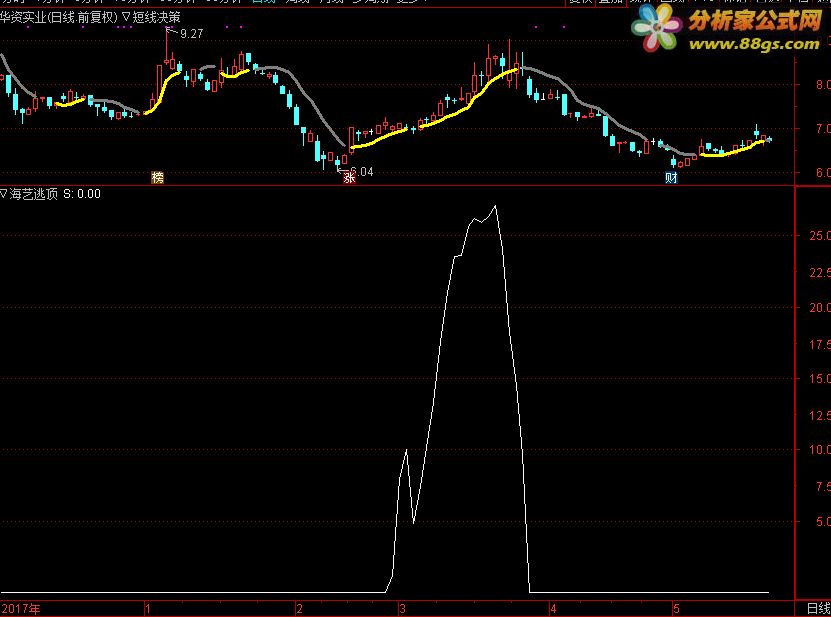Click the 财 event marker icon

pos(671,178)
